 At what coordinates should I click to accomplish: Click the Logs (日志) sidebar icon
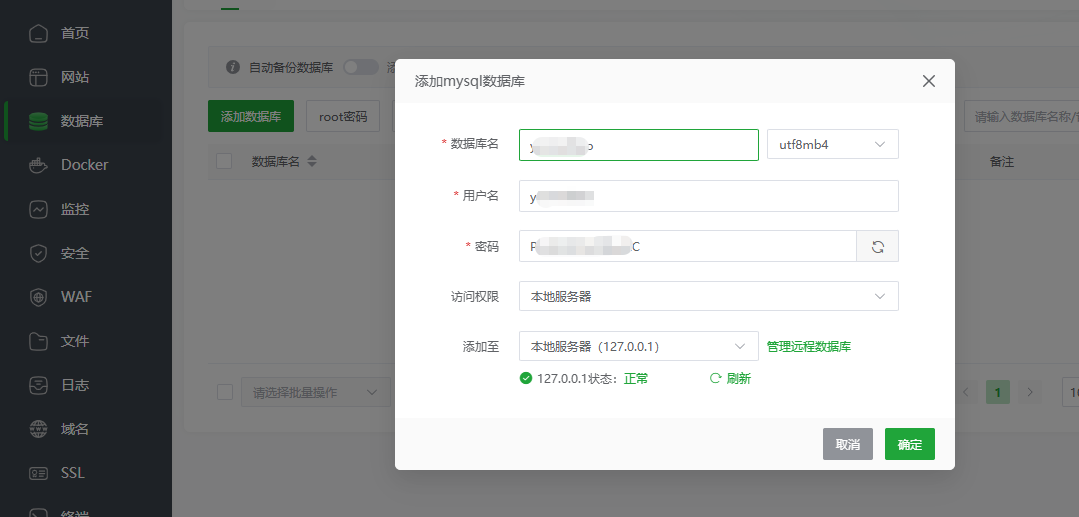tap(39, 386)
